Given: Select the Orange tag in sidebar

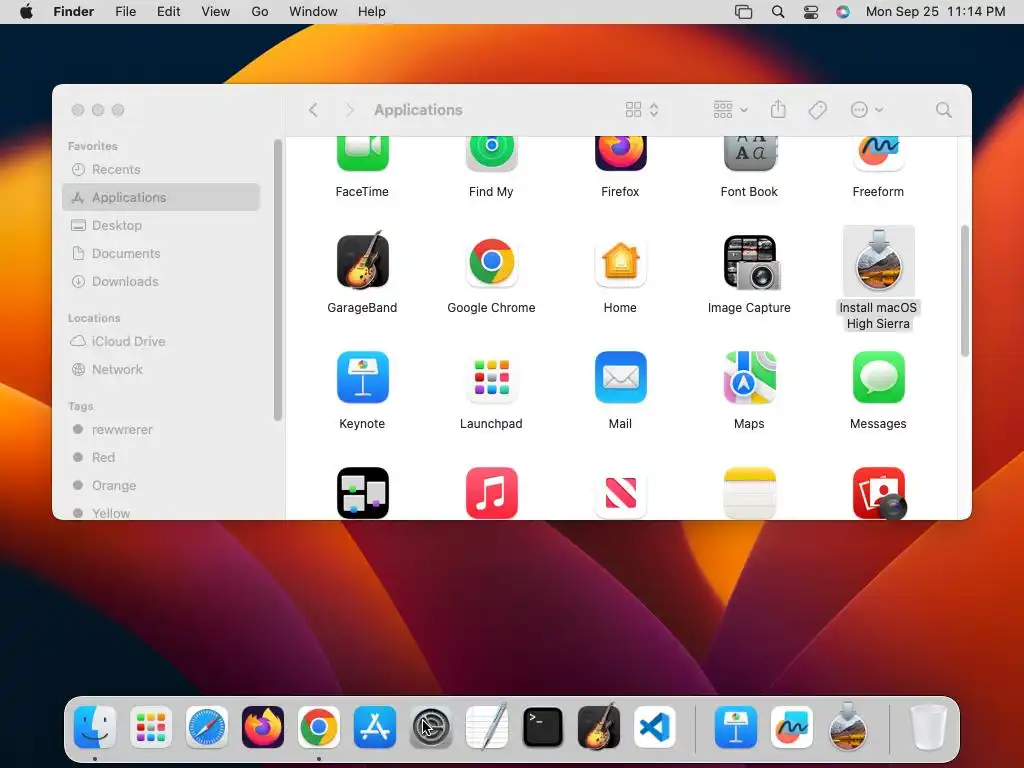Looking at the screenshot, I should point(161,485).
